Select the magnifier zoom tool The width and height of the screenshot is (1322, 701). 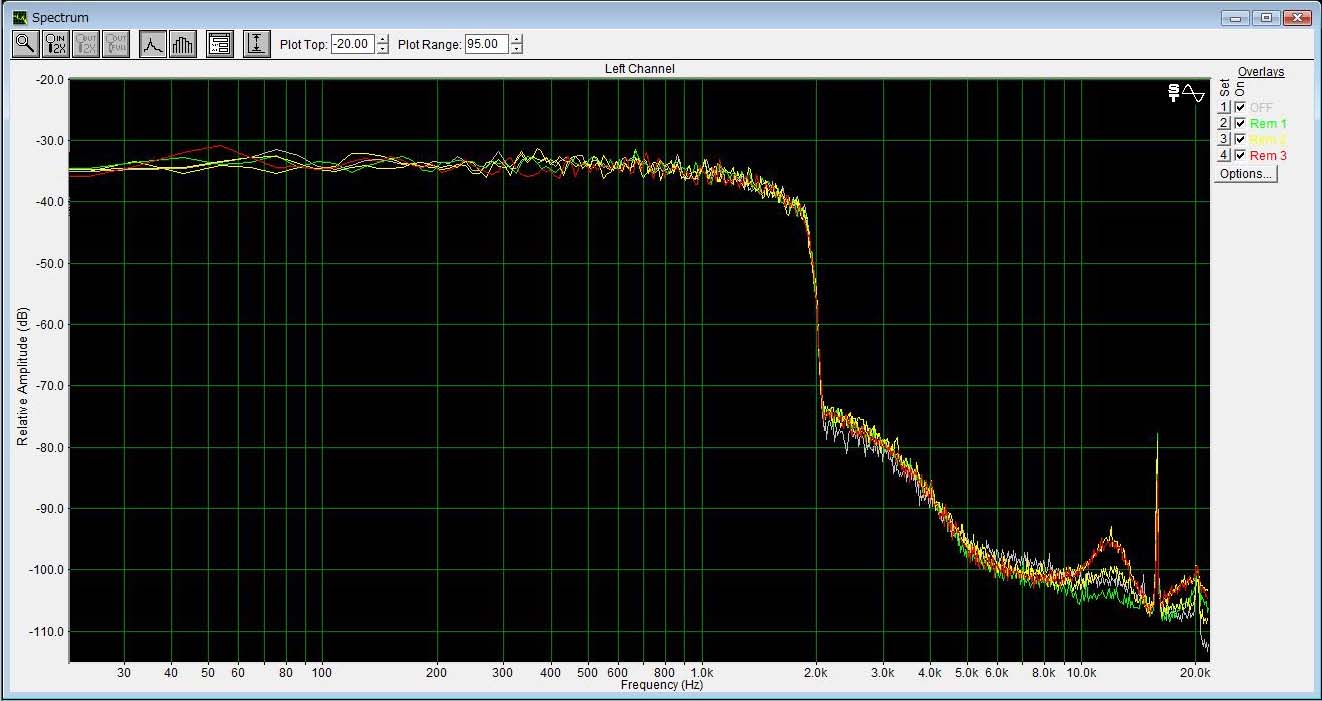(x=25, y=44)
